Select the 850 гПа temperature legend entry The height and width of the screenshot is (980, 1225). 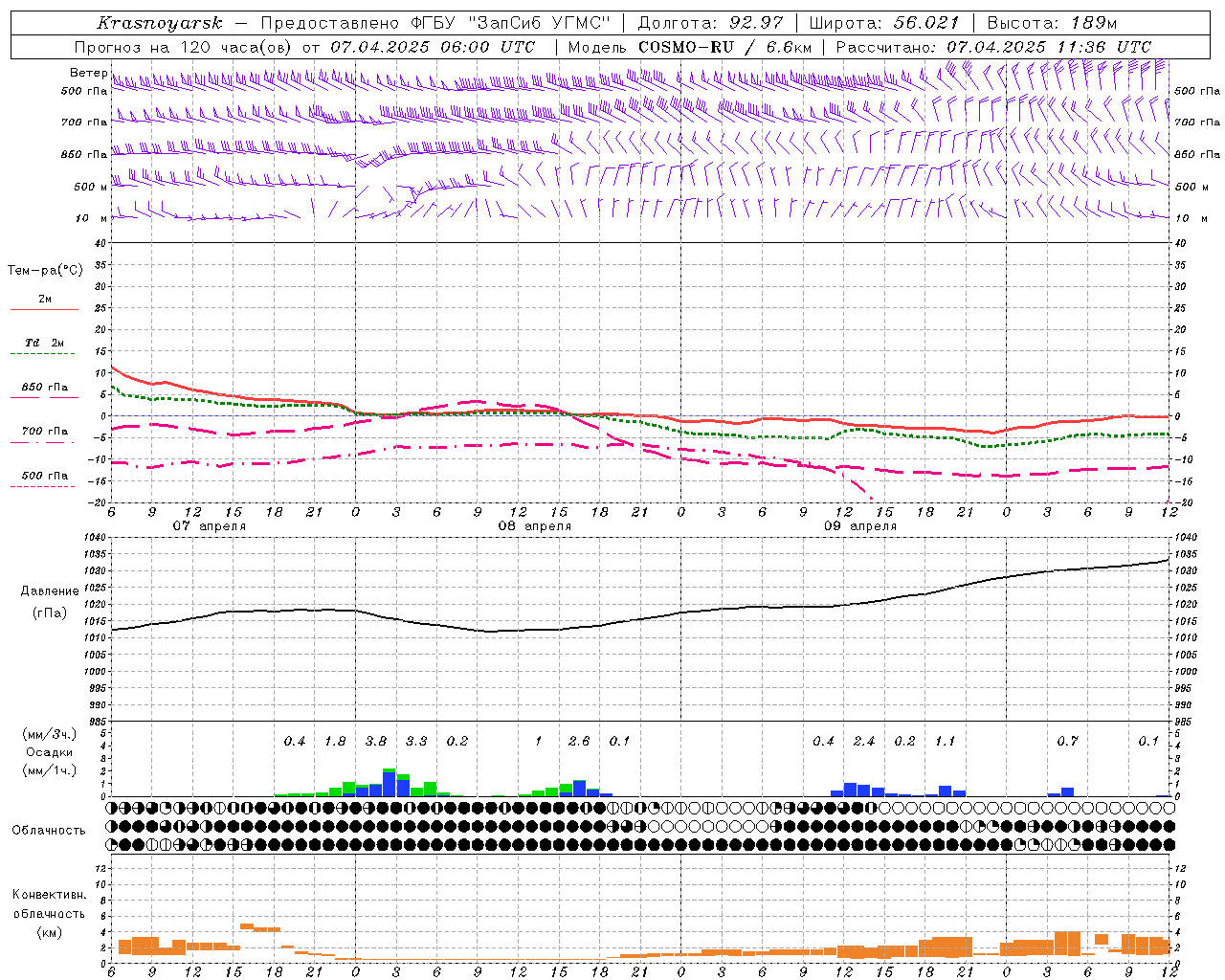point(45,388)
